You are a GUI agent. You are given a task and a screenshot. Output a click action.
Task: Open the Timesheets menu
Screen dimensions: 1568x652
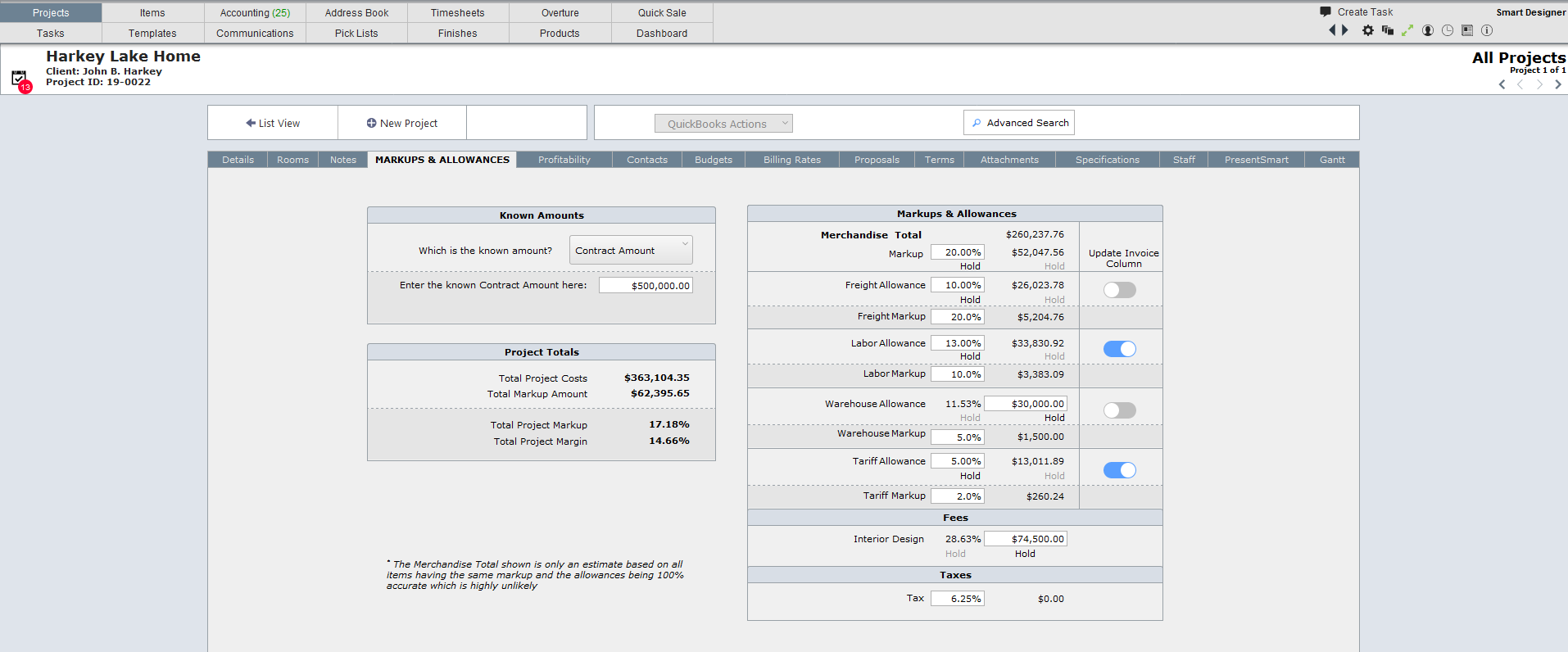[457, 12]
